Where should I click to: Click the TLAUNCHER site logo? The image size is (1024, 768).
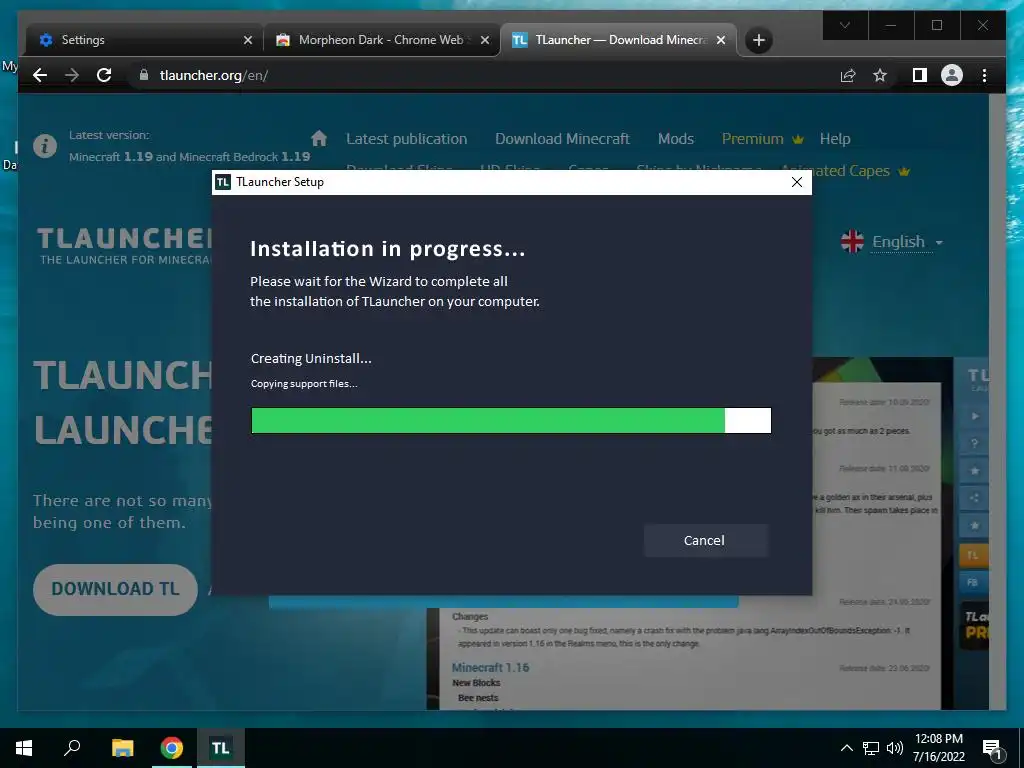pos(124,246)
